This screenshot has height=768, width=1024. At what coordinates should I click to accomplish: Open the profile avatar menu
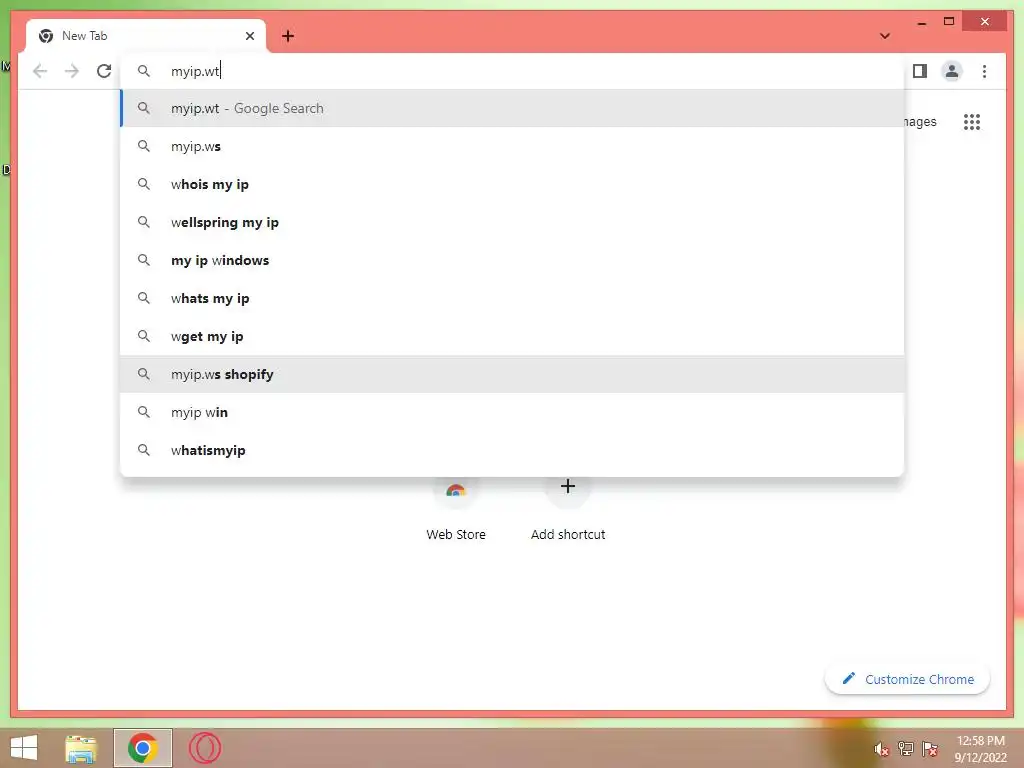tap(952, 71)
